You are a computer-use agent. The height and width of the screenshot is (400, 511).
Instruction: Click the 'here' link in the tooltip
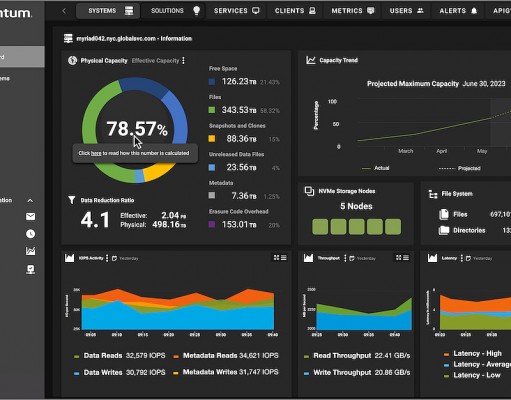[x=96, y=153]
